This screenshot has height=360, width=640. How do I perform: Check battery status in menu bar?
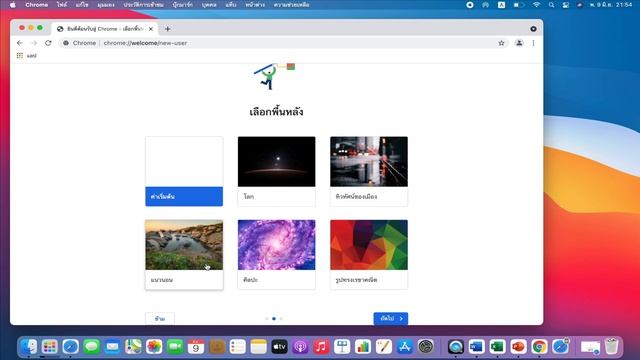(518, 5)
